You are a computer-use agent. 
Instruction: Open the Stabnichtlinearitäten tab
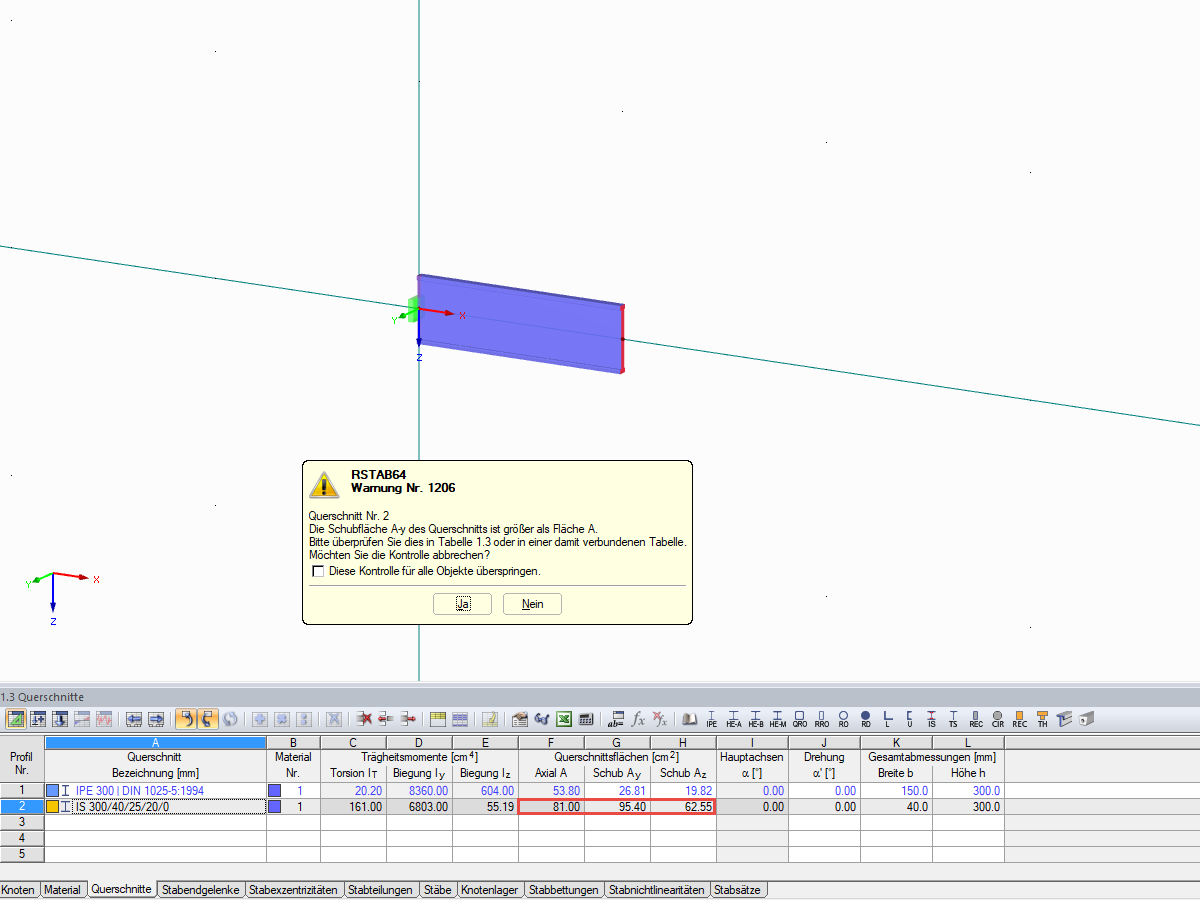pyautogui.click(x=657, y=889)
